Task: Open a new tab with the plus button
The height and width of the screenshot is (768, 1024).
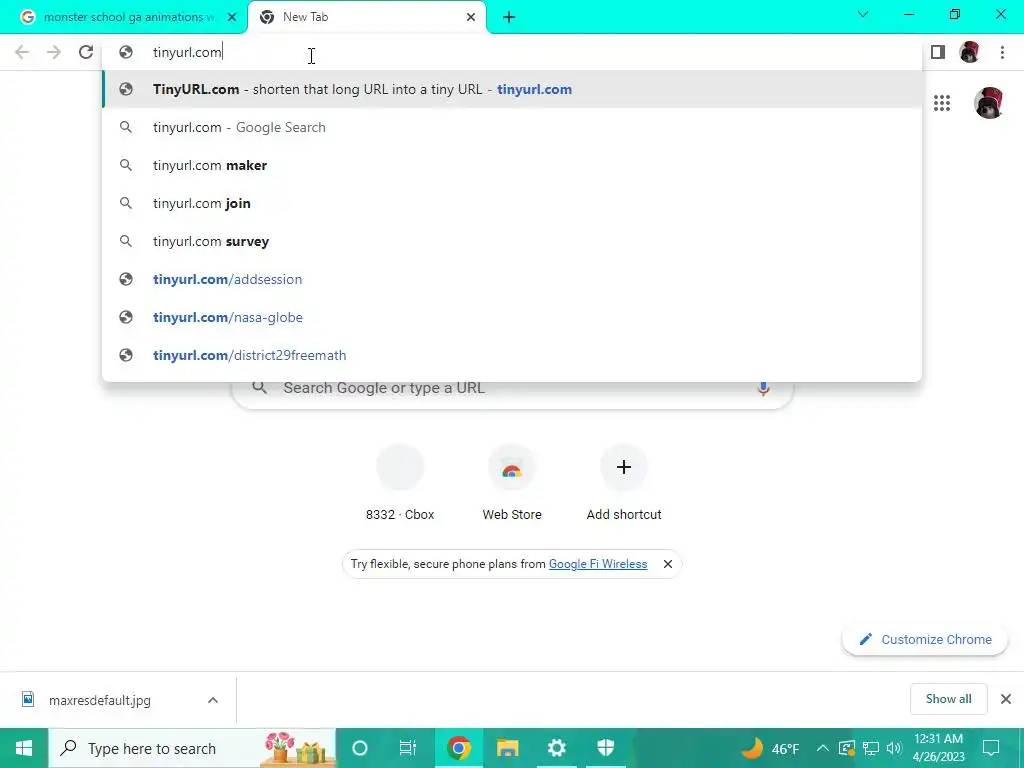Action: pyautogui.click(x=509, y=17)
